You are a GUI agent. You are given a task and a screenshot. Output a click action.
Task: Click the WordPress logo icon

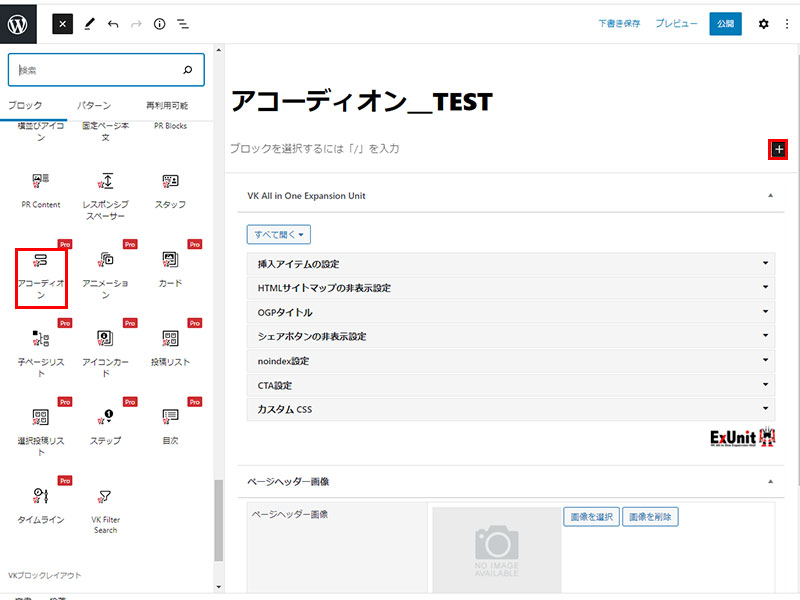pos(19,22)
